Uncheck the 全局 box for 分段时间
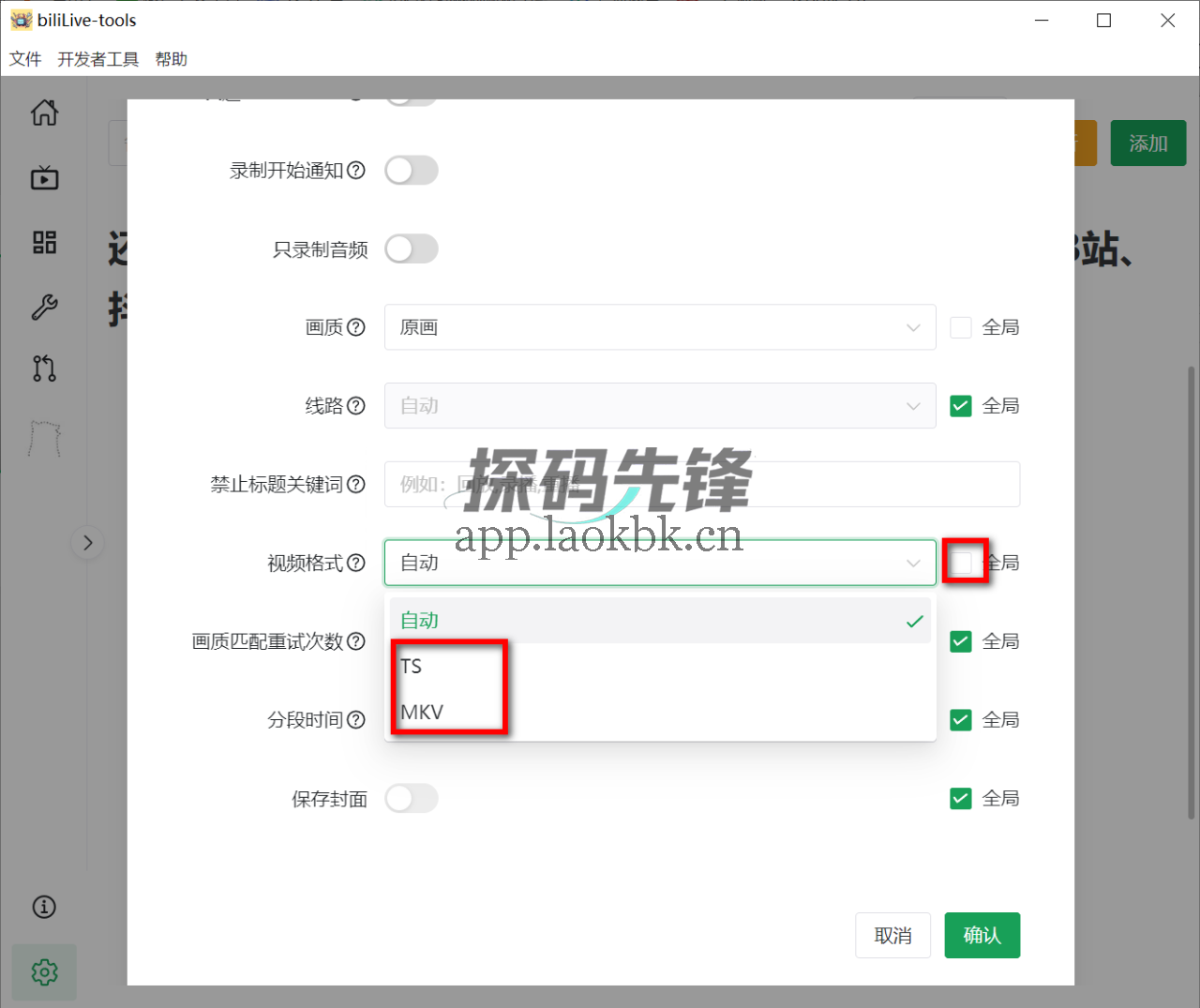The width and height of the screenshot is (1200, 1008). tap(961, 720)
